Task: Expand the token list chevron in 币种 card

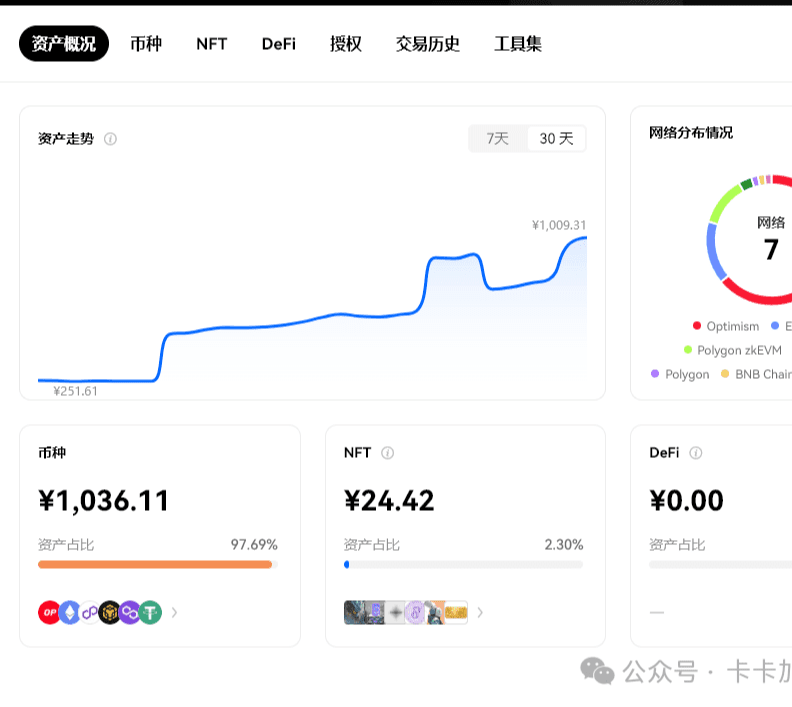Action: pos(174,613)
